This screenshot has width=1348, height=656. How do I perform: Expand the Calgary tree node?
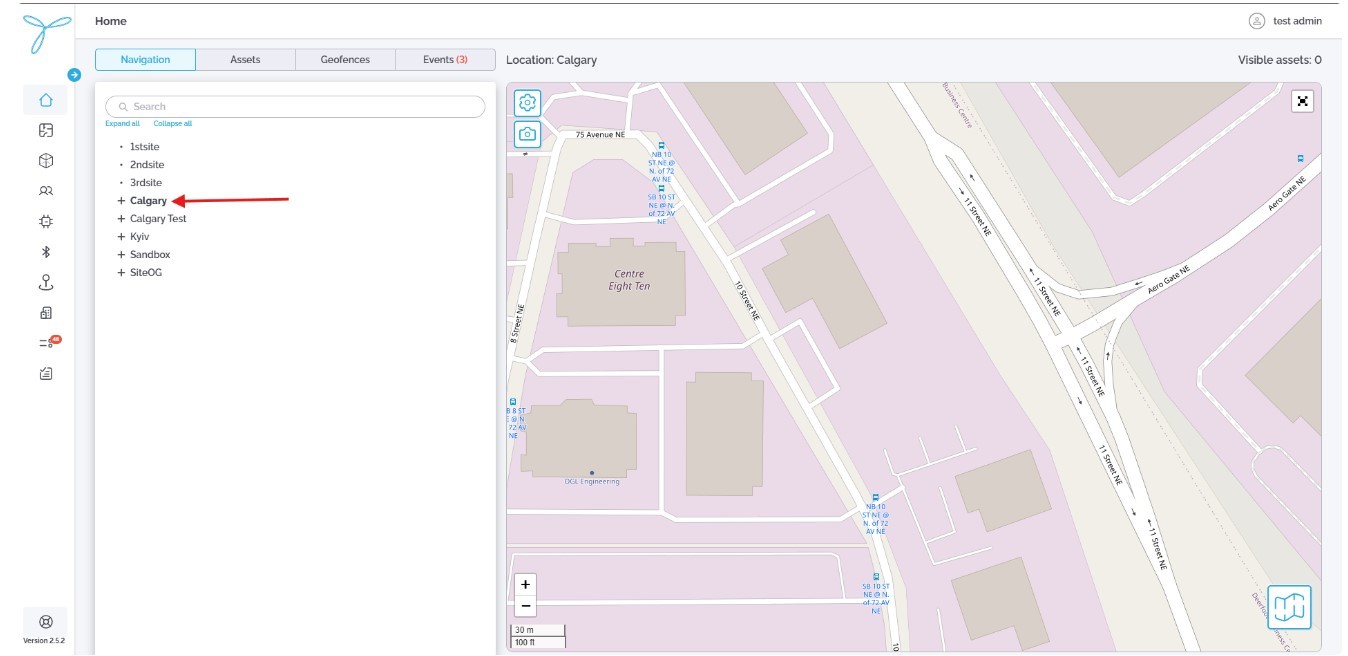pyautogui.click(x=121, y=201)
